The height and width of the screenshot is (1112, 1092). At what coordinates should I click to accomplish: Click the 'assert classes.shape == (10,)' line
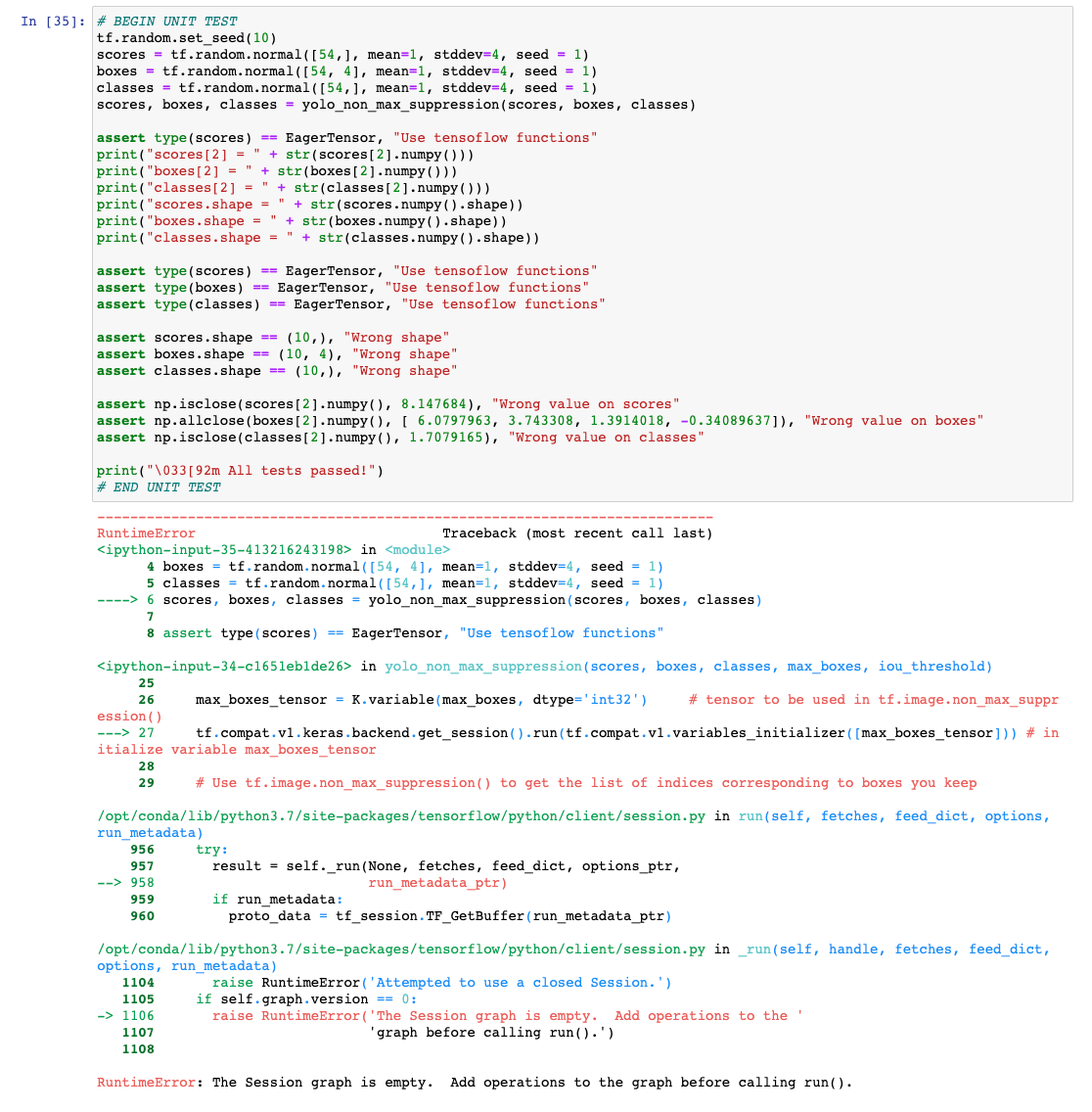coord(277,371)
